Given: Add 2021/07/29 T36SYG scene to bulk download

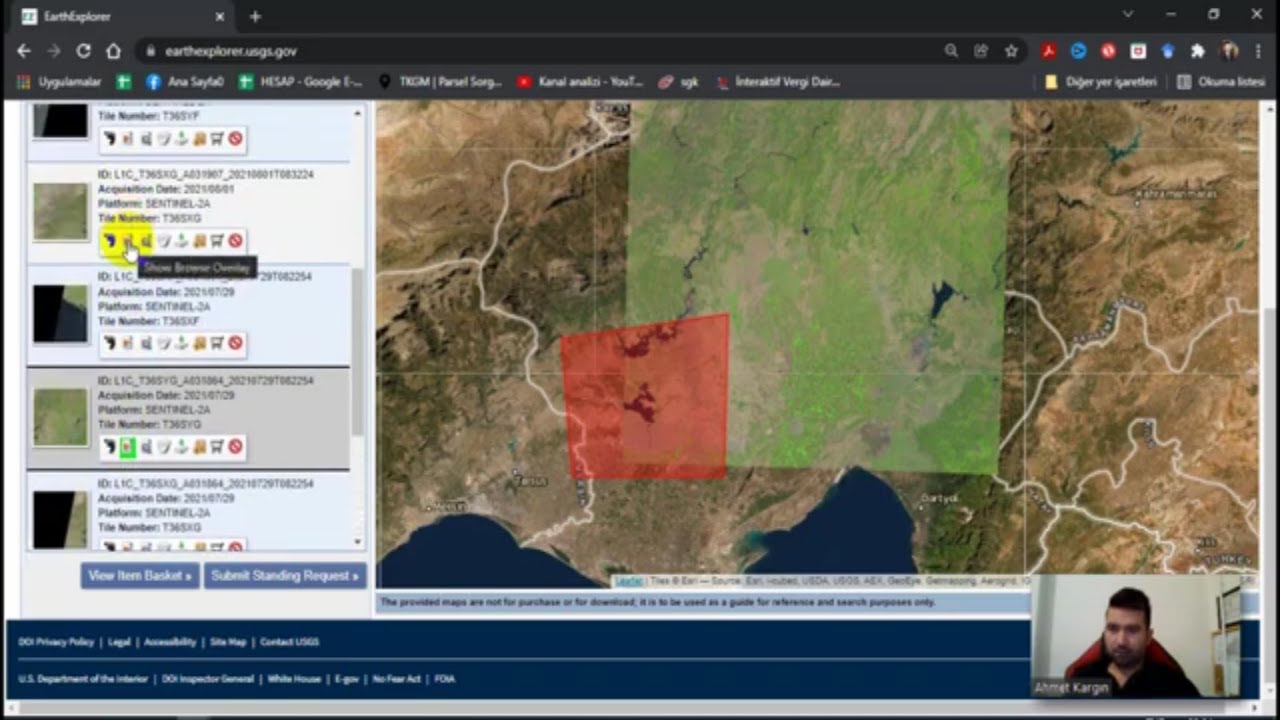Looking at the screenshot, I should pyautogui.click(x=200, y=447).
